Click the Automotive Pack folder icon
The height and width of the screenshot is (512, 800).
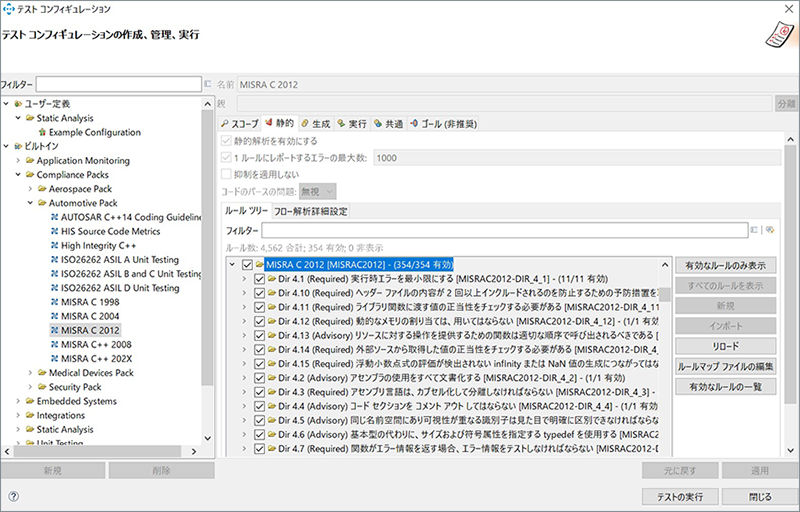point(42,203)
